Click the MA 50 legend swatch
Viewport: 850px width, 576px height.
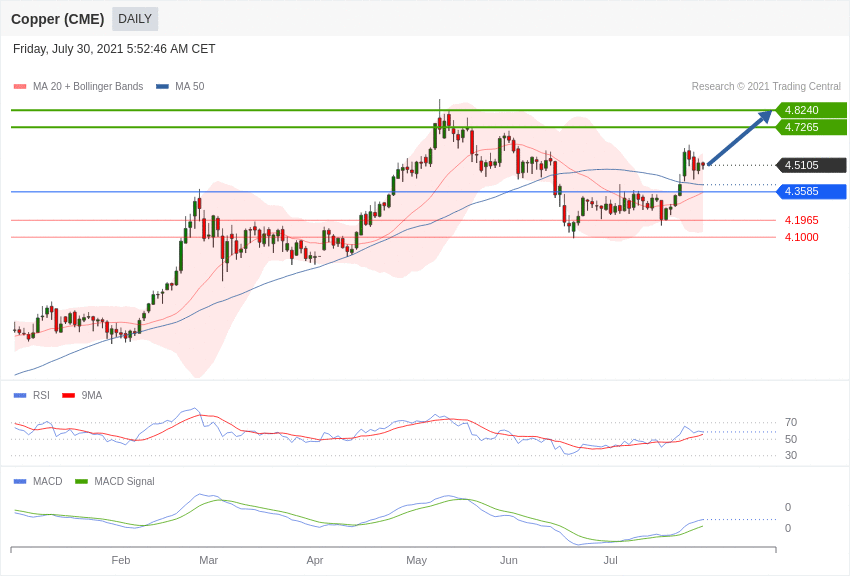(163, 87)
